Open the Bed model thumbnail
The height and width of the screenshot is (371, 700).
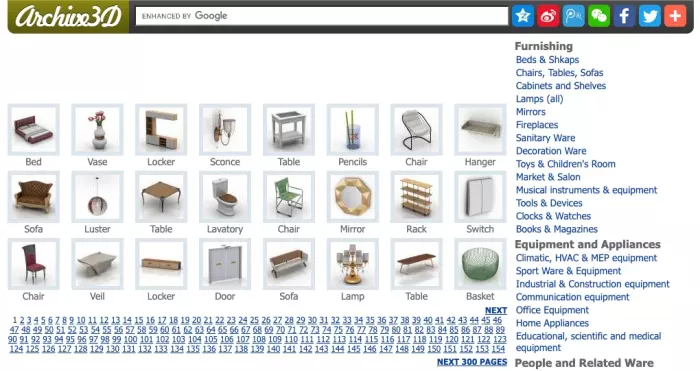[33, 129]
